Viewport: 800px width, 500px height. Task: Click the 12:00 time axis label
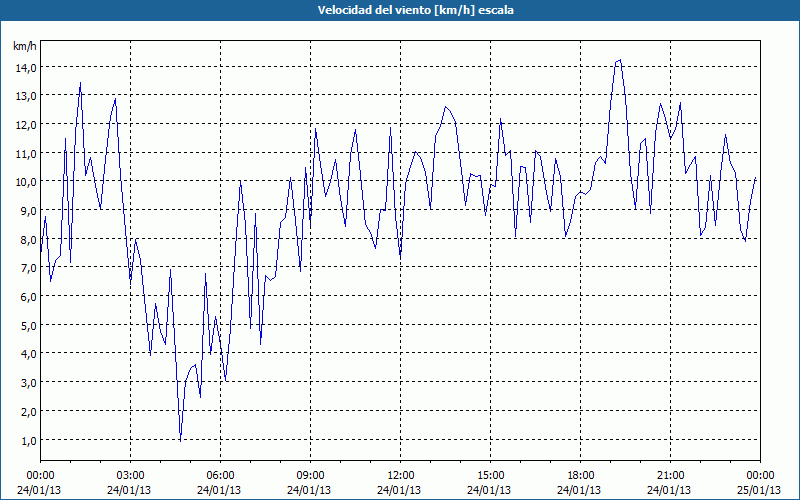(x=401, y=476)
